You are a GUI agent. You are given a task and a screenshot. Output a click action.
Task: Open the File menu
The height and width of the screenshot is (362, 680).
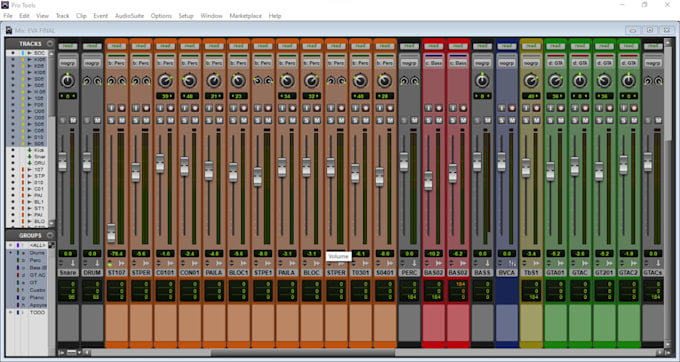coord(8,16)
